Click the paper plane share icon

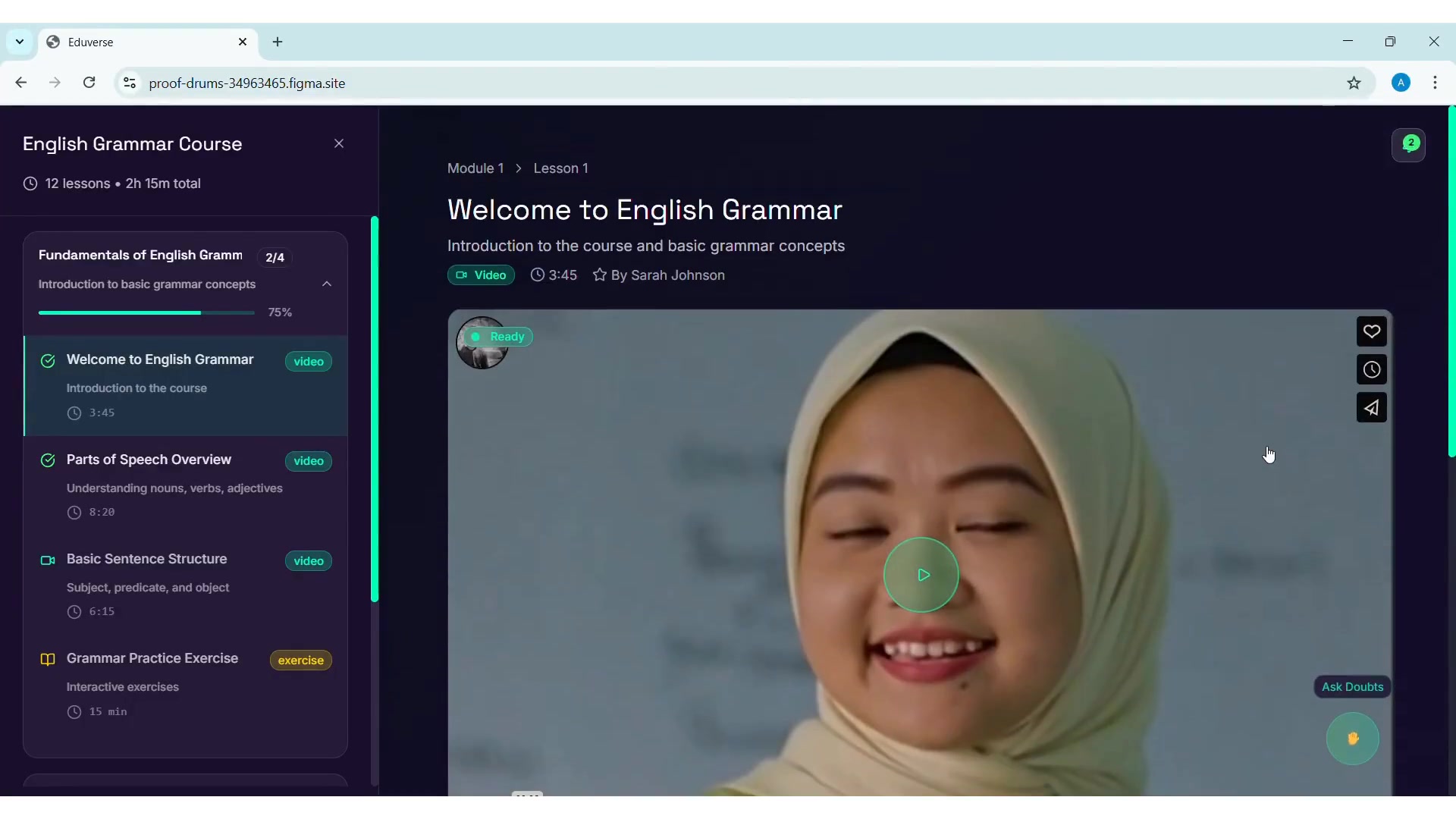1371,408
